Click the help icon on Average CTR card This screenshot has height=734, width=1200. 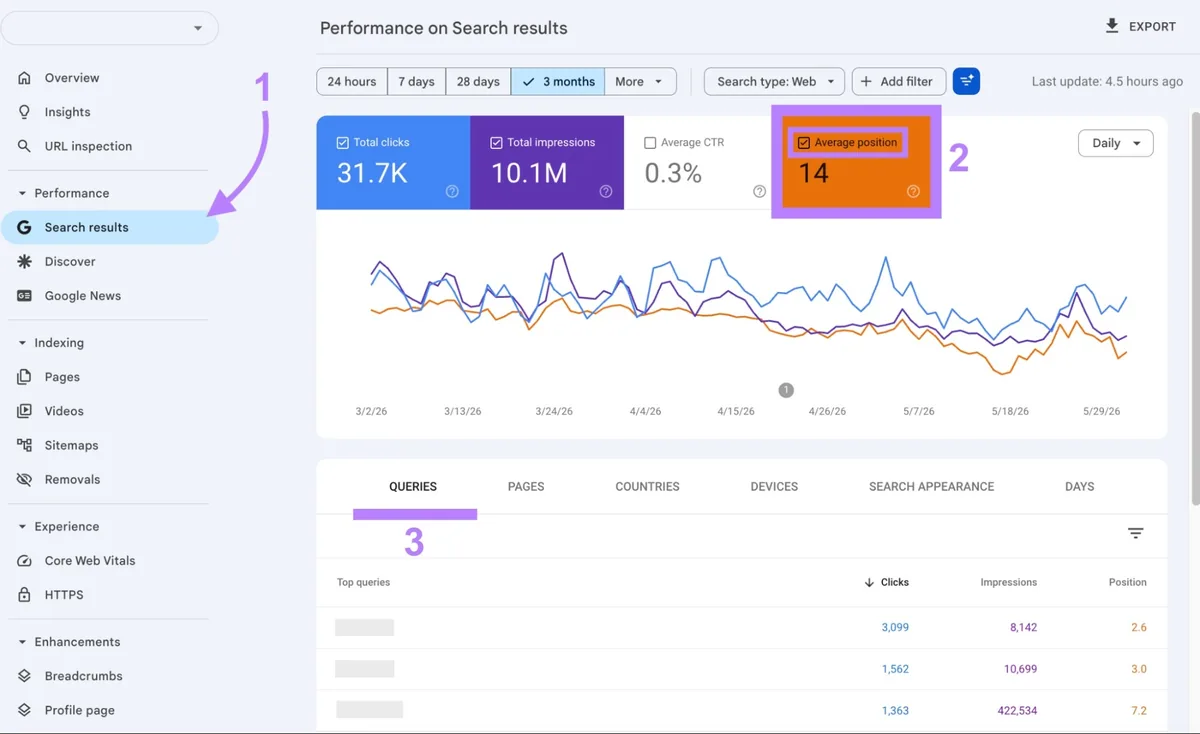759,191
